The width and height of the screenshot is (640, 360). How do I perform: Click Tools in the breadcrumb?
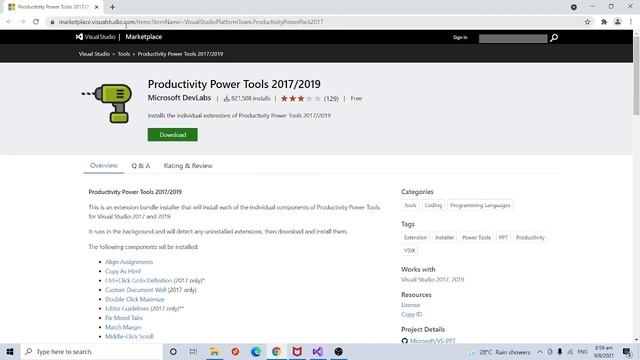[x=124, y=54]
